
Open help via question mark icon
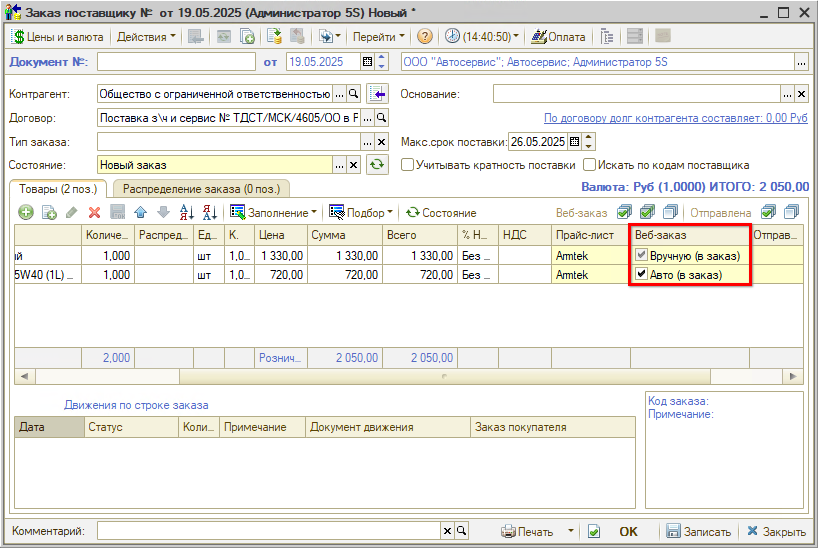[424, 37]
